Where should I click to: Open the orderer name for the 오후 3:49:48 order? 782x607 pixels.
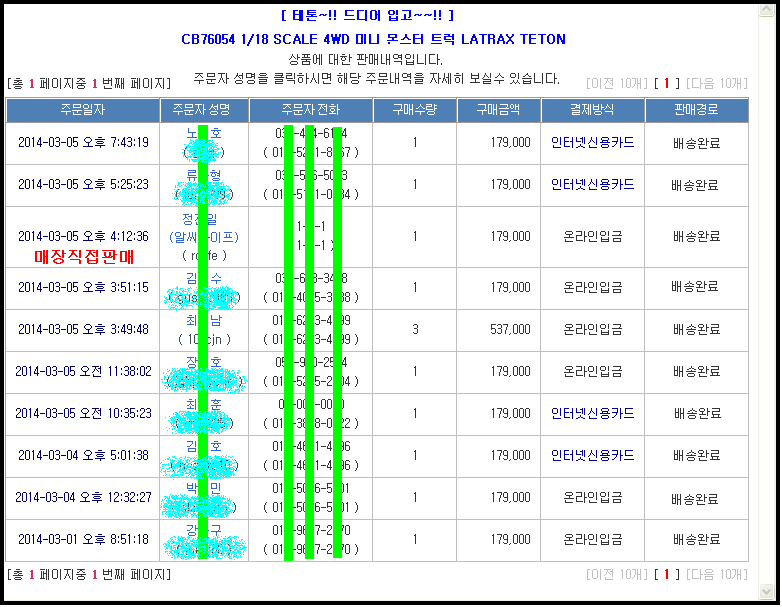pyautogui.click(x=204, y=320)
